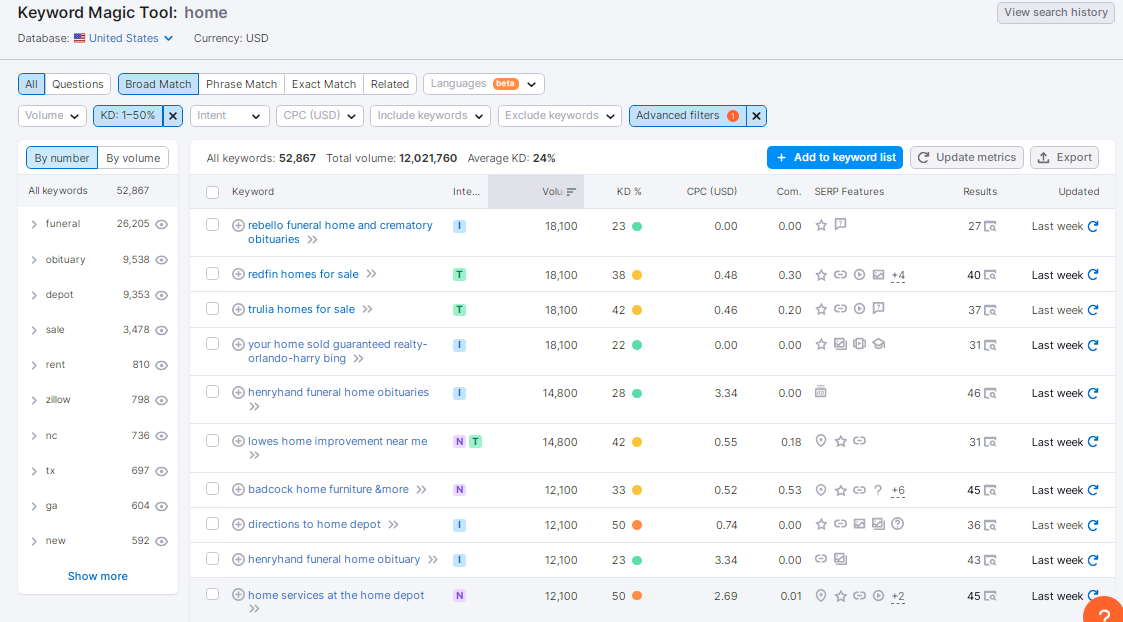Viewport: 1123px width, 622px height.
Task: Click local pack pin in badcock row
Action: (821, 490)
